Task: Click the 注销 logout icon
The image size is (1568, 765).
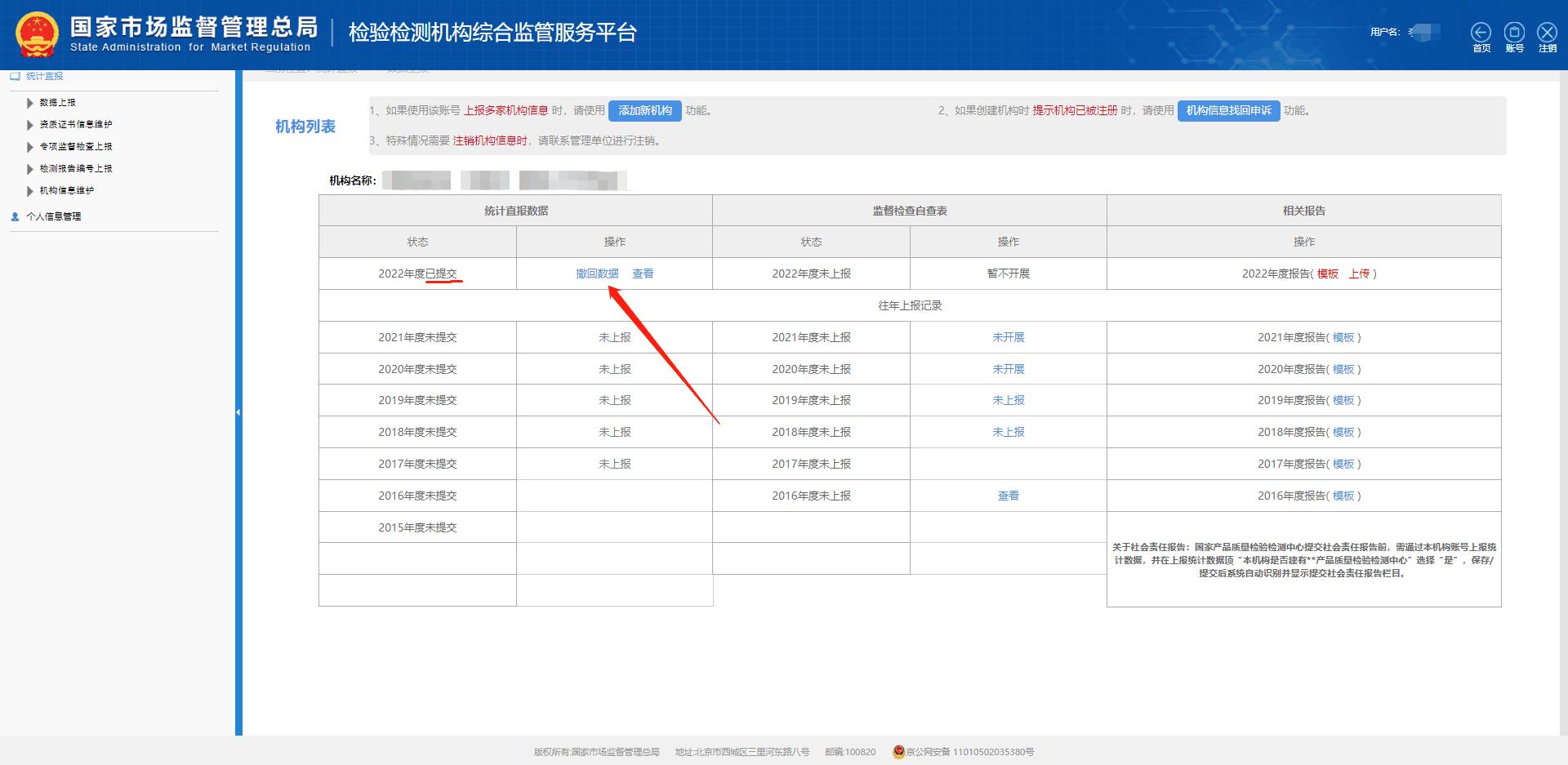Action: [x=1546, y=33]
